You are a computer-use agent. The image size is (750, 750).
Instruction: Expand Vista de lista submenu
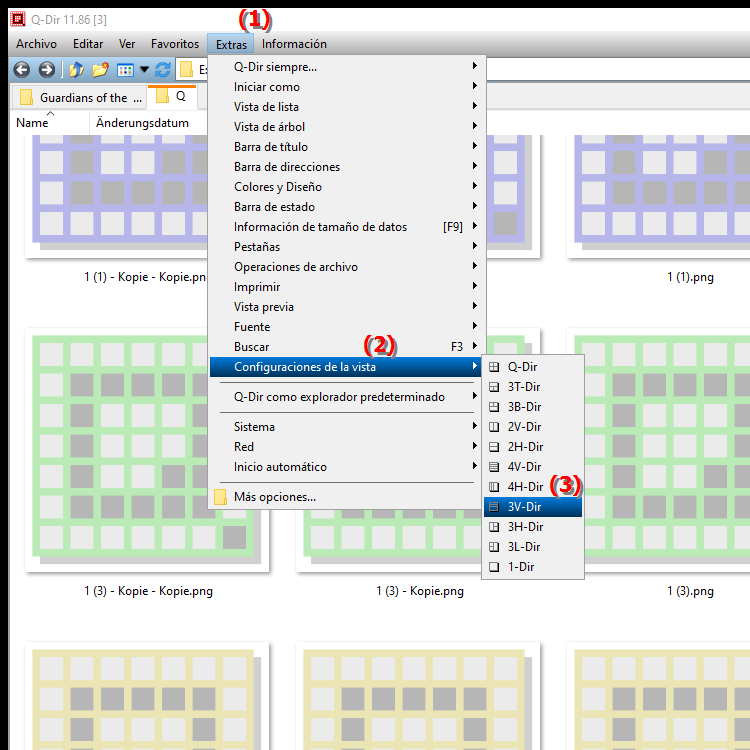[x=345, y=107]
